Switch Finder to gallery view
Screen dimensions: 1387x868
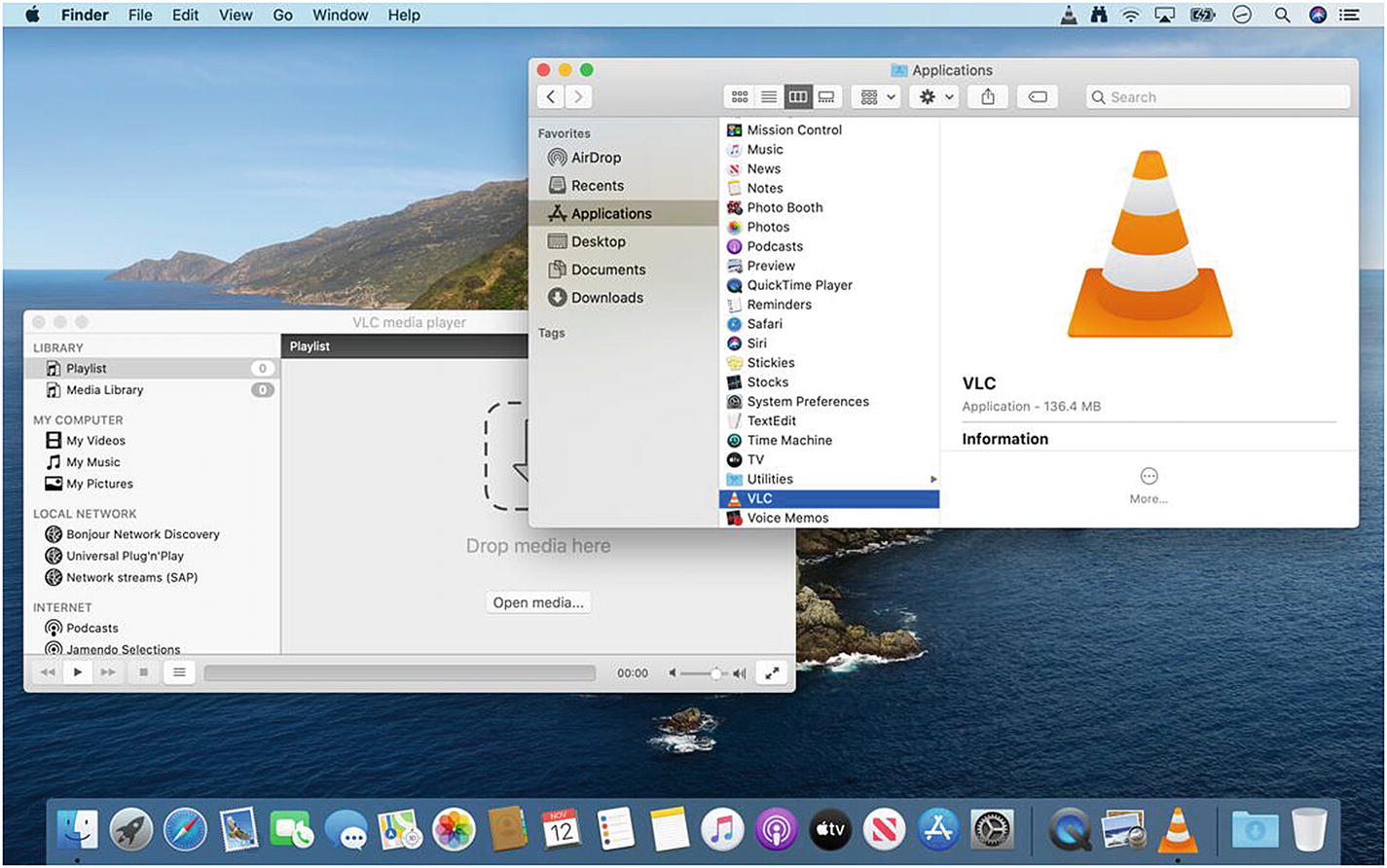826,96
